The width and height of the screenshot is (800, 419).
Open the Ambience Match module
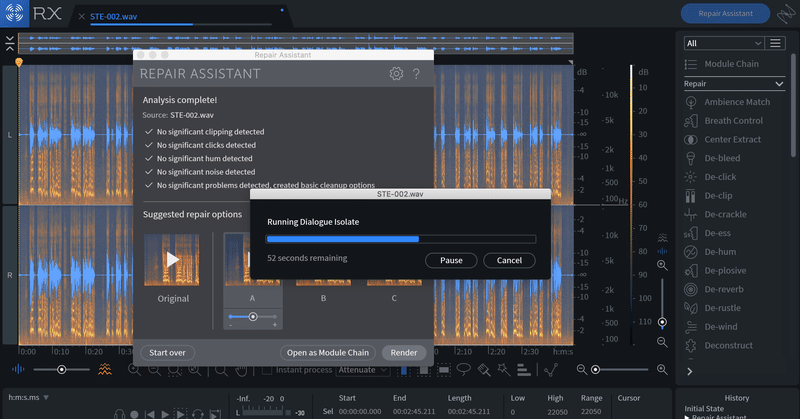coord(727,102)
